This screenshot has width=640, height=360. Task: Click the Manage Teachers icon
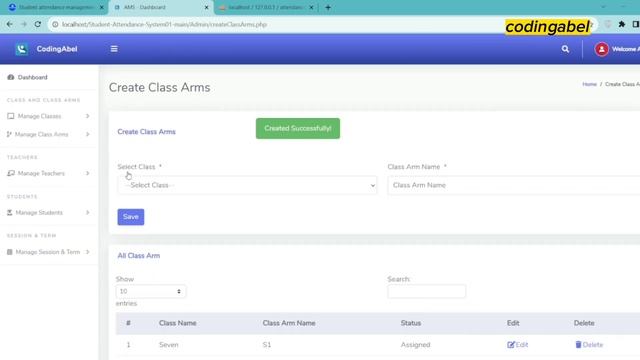[x=11, y=173]
